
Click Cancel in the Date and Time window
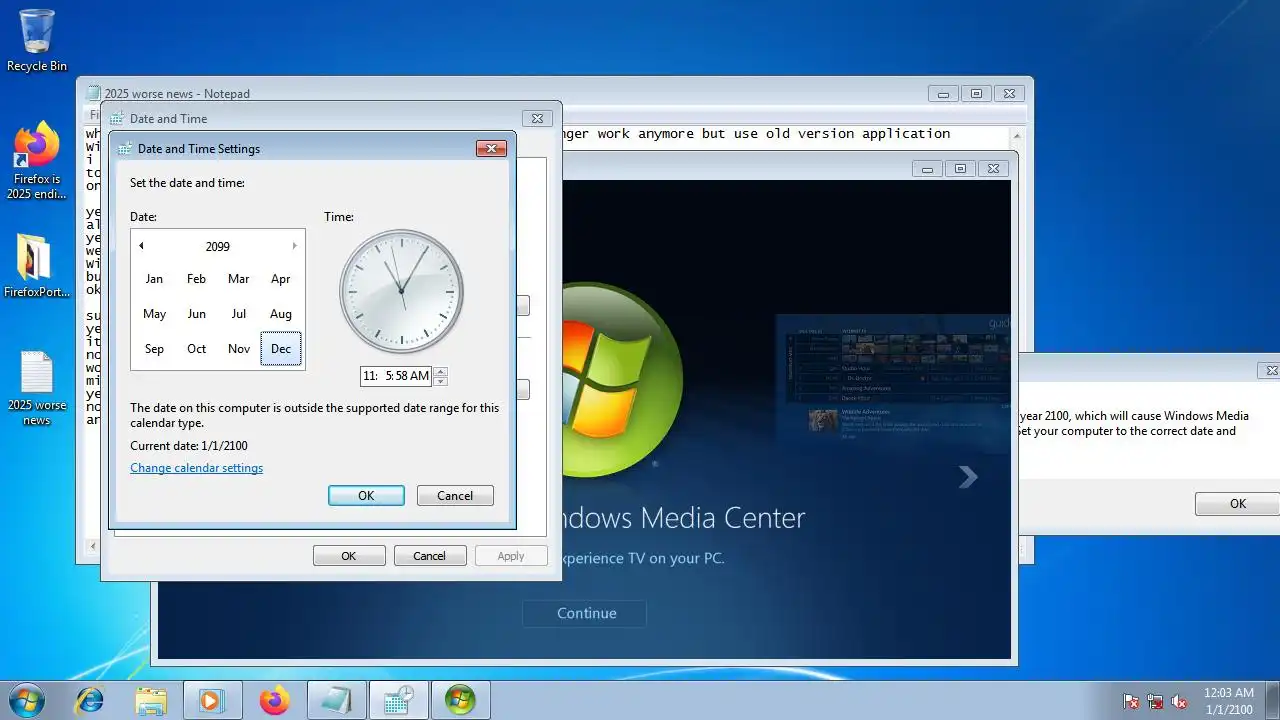click(x=430, y=556)
